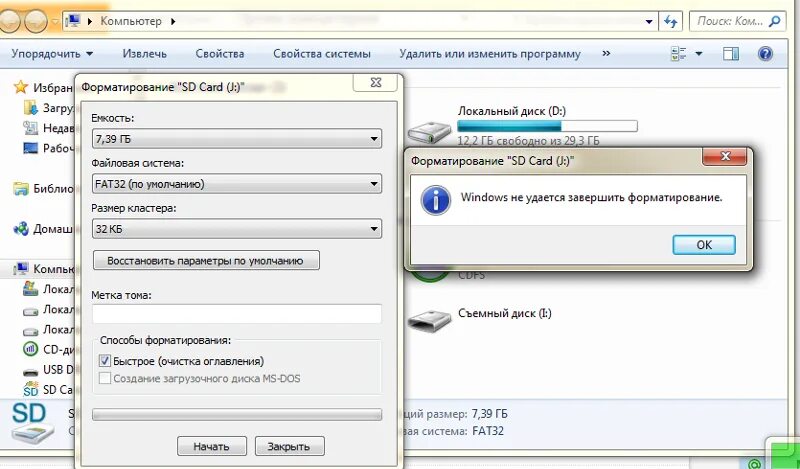
Task: Click the USB drive icon in sidebar
Action: point(31,371)
